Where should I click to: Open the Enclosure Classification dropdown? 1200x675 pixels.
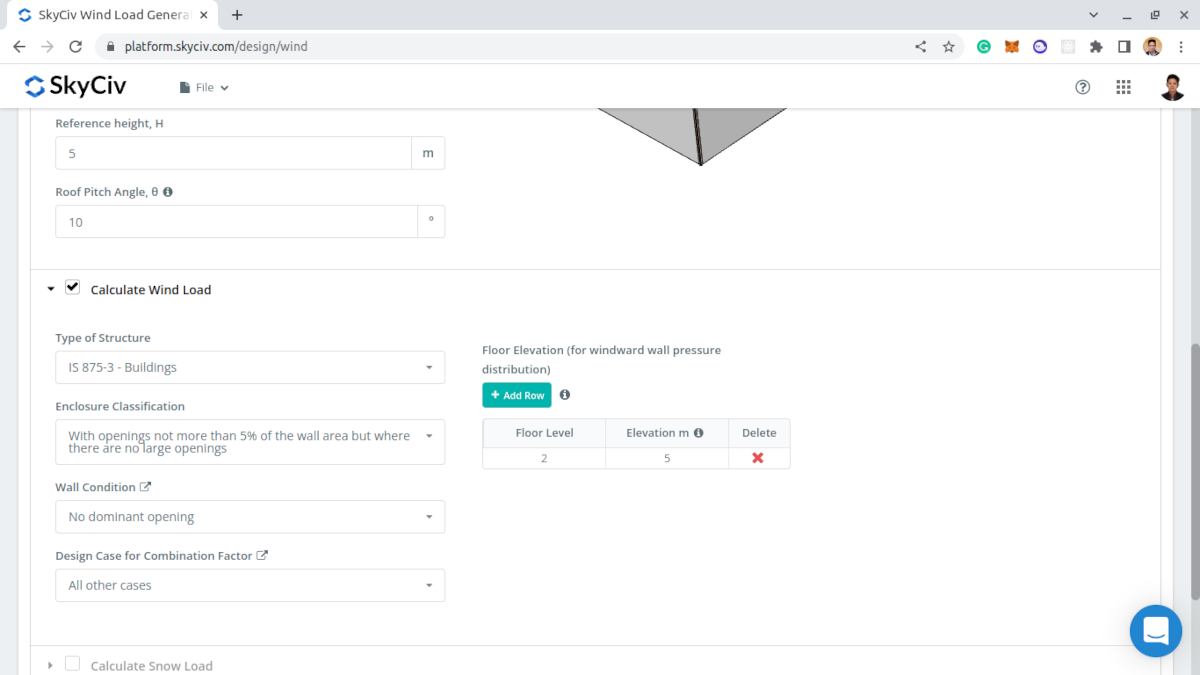[250, 442]
